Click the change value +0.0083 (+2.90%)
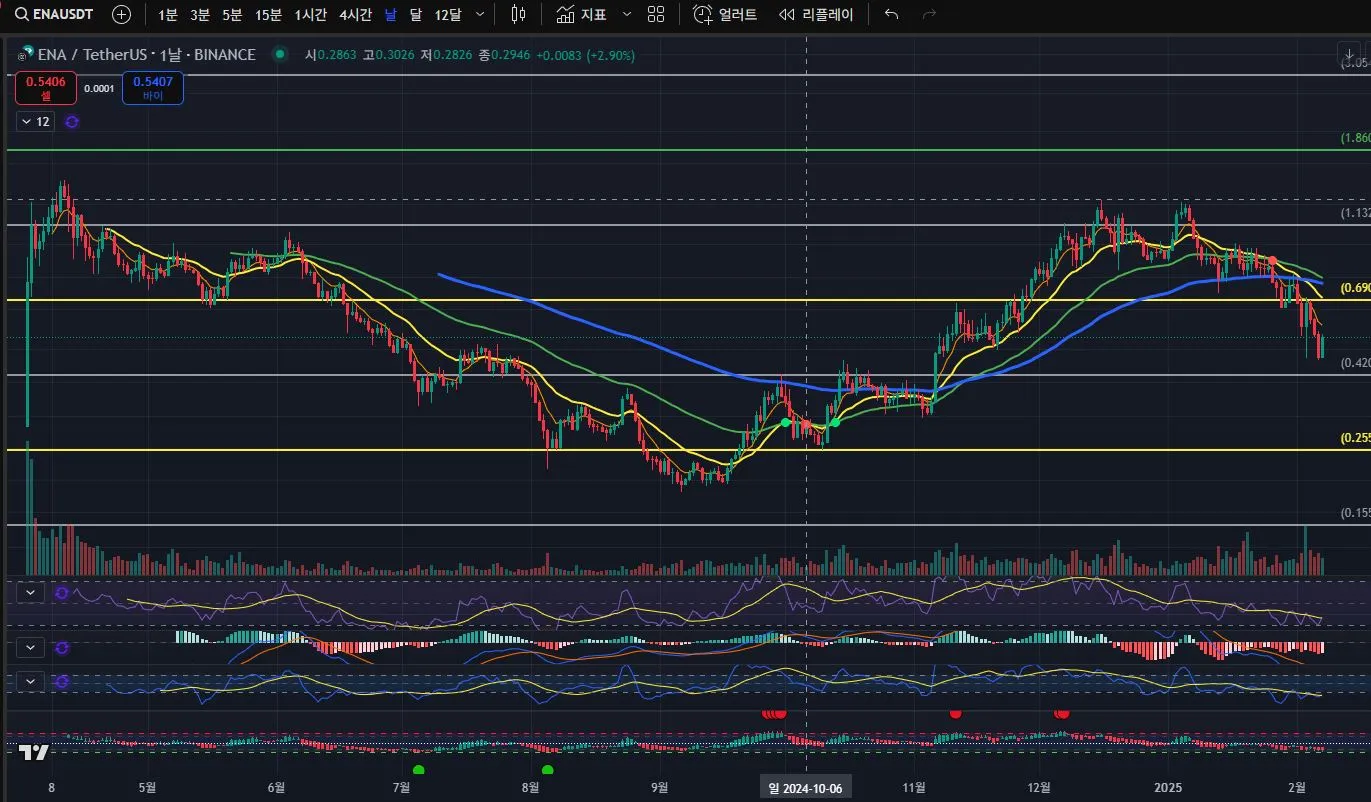The image size is (1371, 802). (x=586, y=55)
